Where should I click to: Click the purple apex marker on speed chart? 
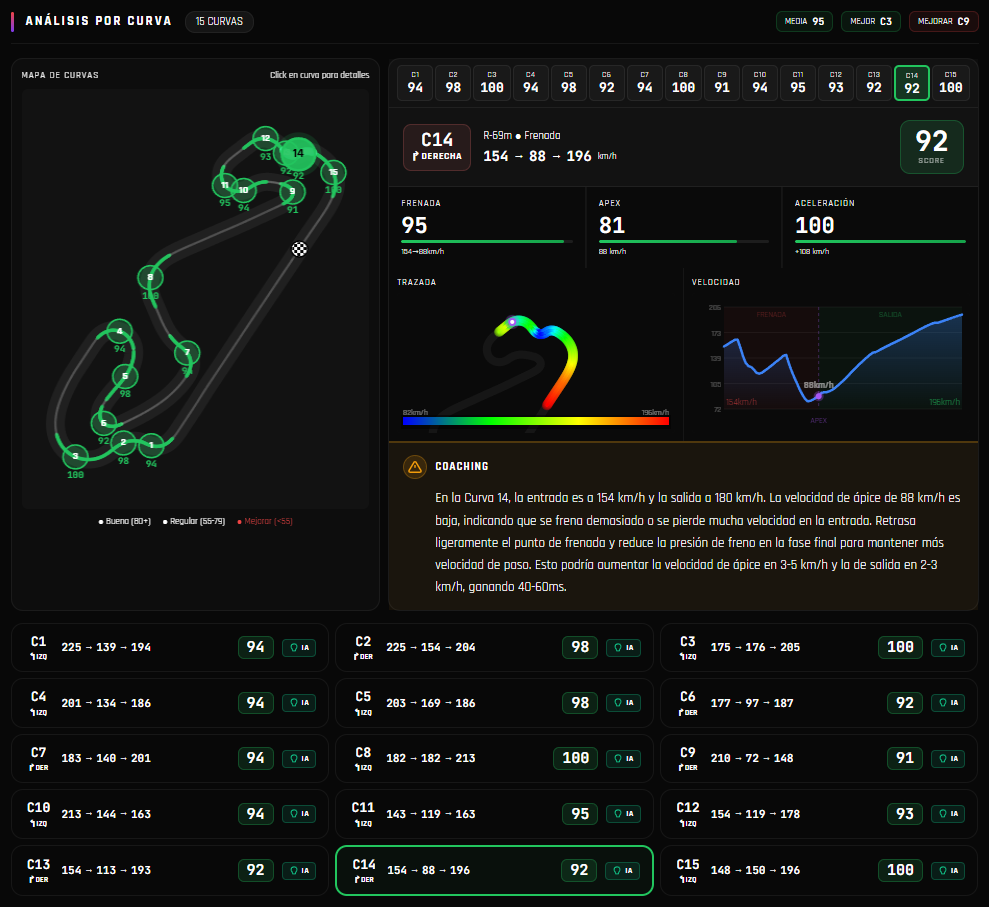pyautogui.click(x=819, y=396)
